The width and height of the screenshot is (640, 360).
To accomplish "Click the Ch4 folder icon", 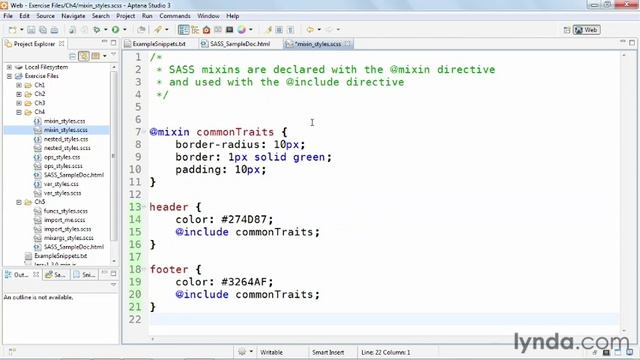I will pyautogui.click(x=28, y=112).
